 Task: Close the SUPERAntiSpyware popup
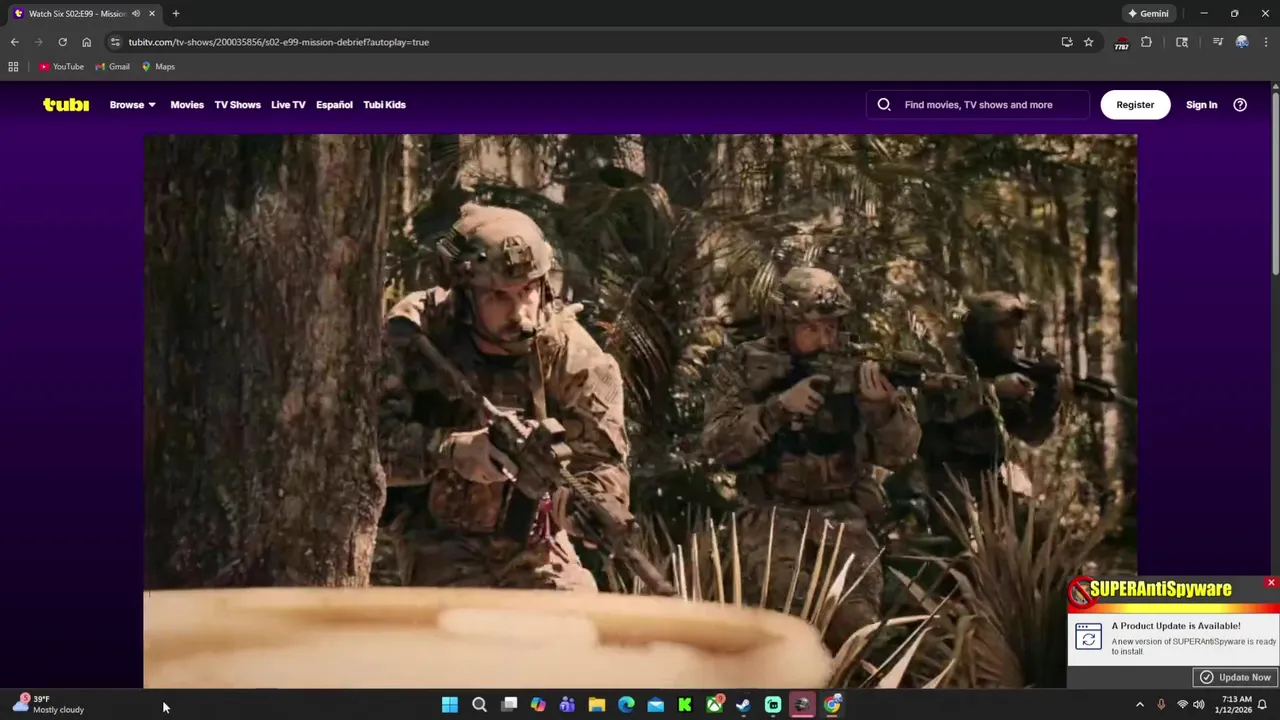(1271, 582)
